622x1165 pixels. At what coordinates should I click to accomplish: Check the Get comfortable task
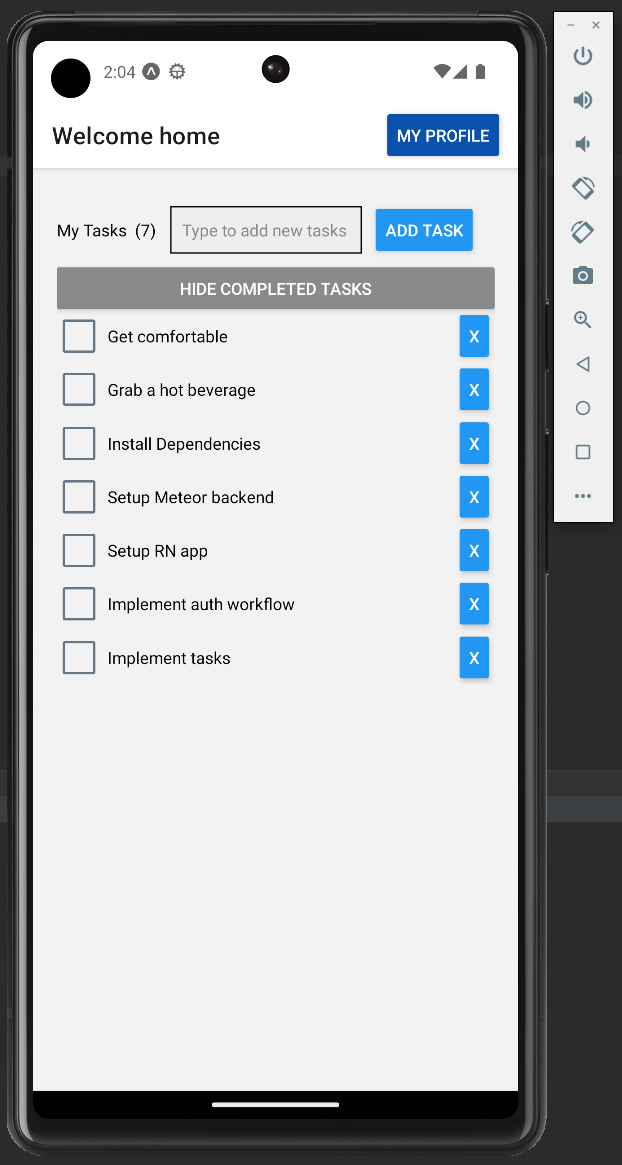79,337
